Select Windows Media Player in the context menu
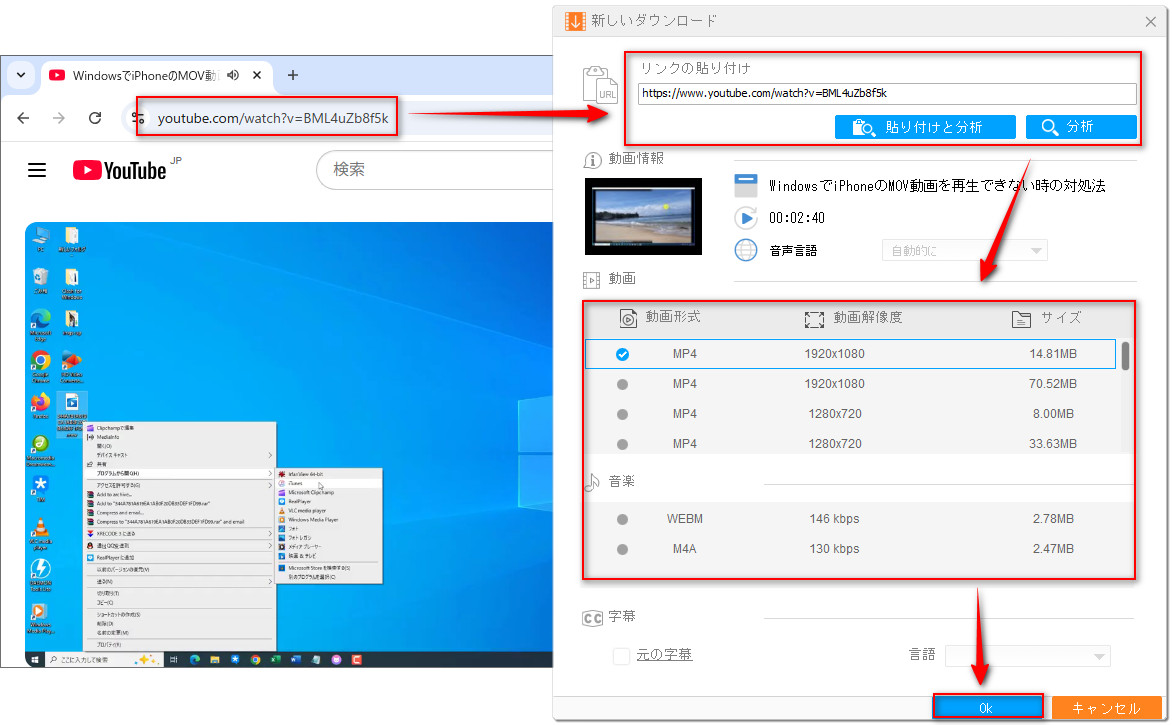1172x725 pixels. tap(313, 519)
